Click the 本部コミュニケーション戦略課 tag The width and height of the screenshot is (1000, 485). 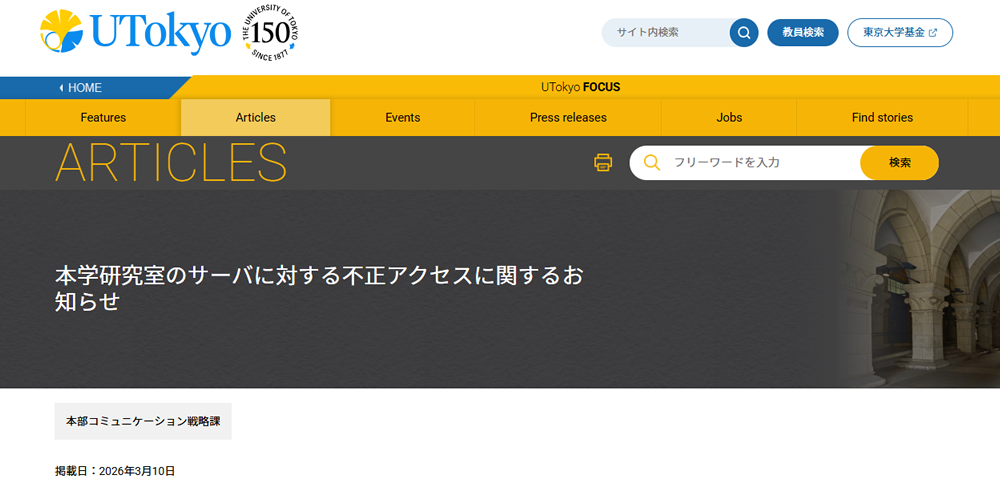tap(143, 421)
